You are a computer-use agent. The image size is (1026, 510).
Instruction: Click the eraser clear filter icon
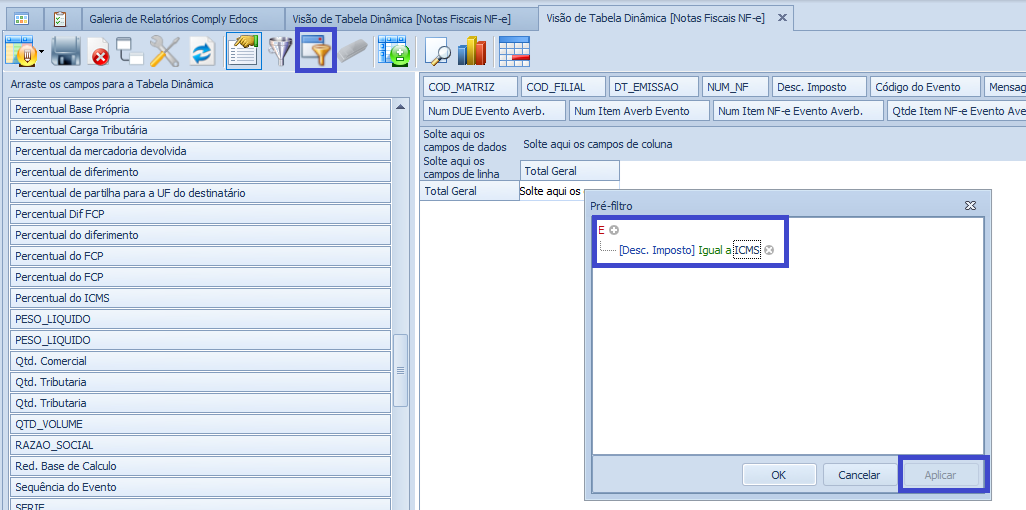[354, 52]
